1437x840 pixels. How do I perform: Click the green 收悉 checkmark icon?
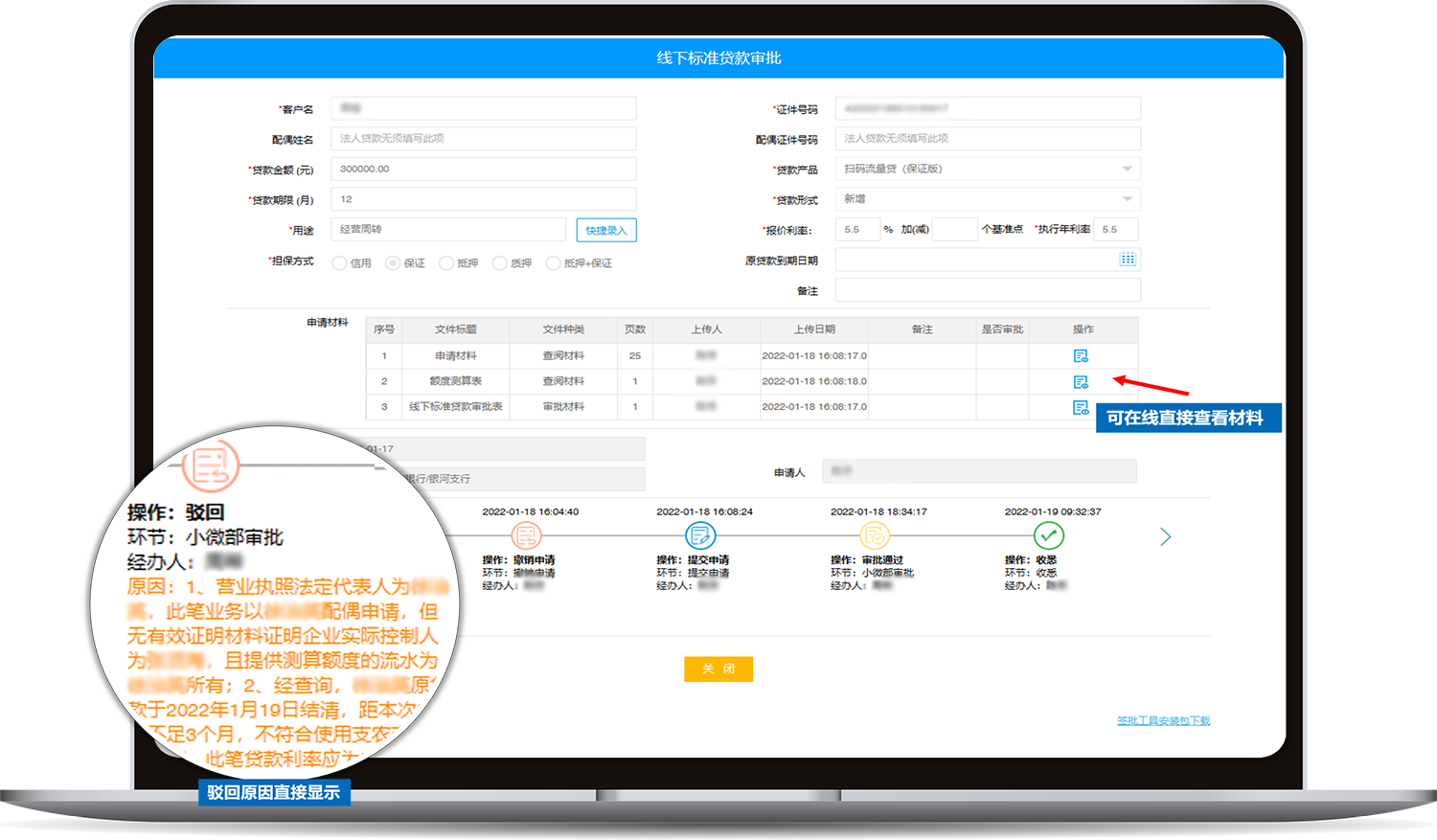point(1048,536)
